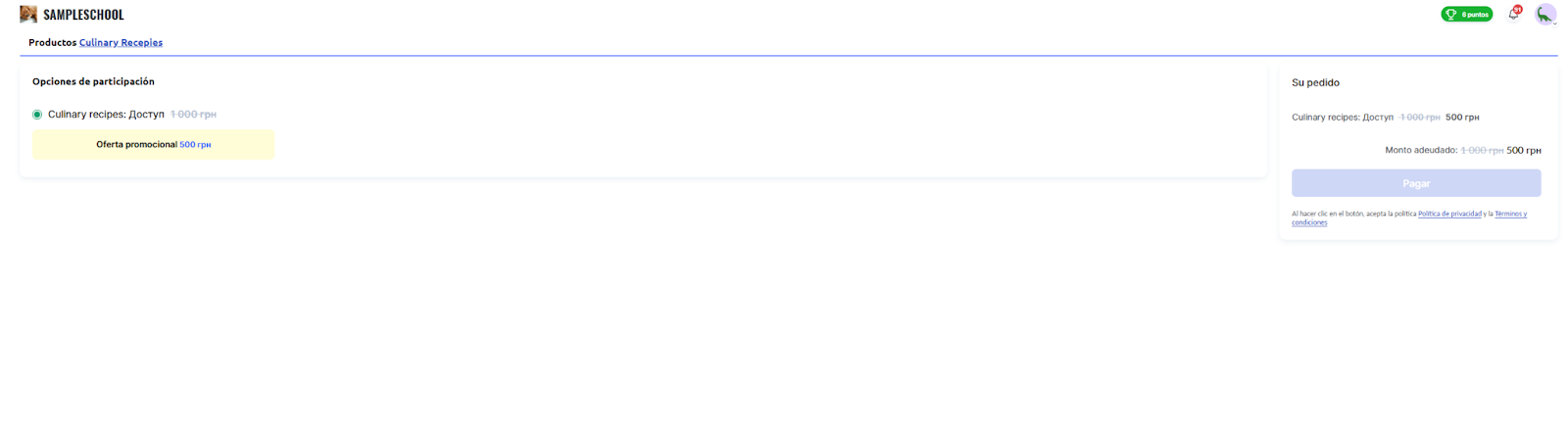
Task: Select the Culinary recipes: Доступ radio option
Action: [x=37, y=115]
